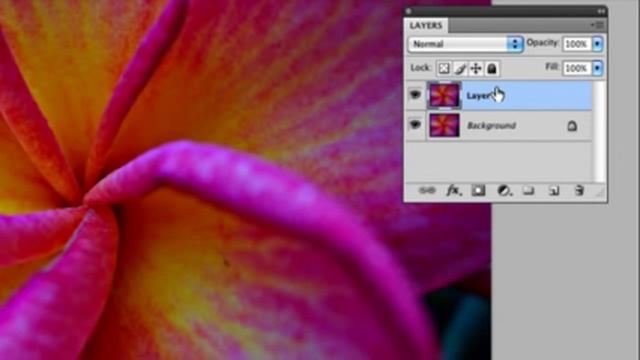Select the Background layer thumbnail

tap(444, 125)
